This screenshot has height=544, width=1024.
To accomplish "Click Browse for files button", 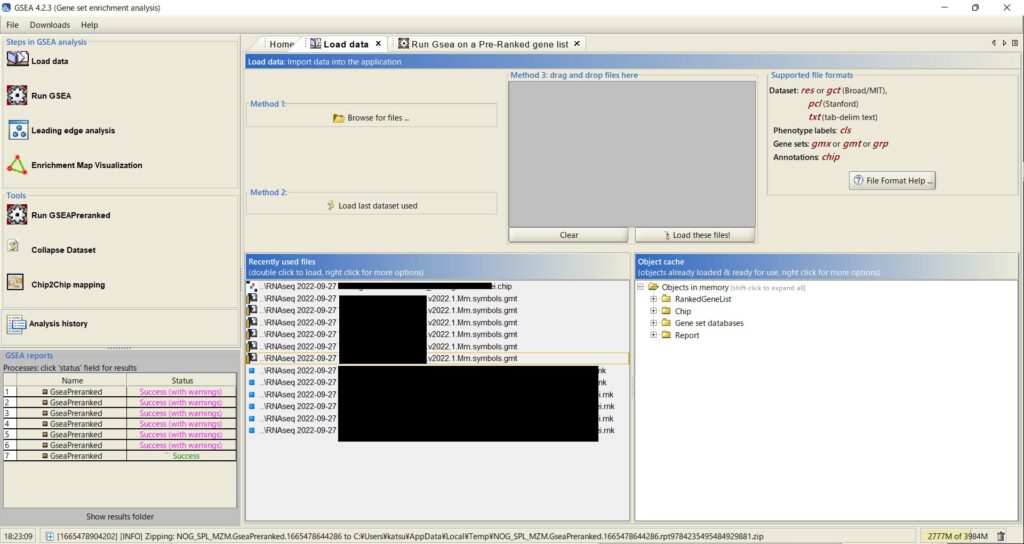I will [372, 118].
